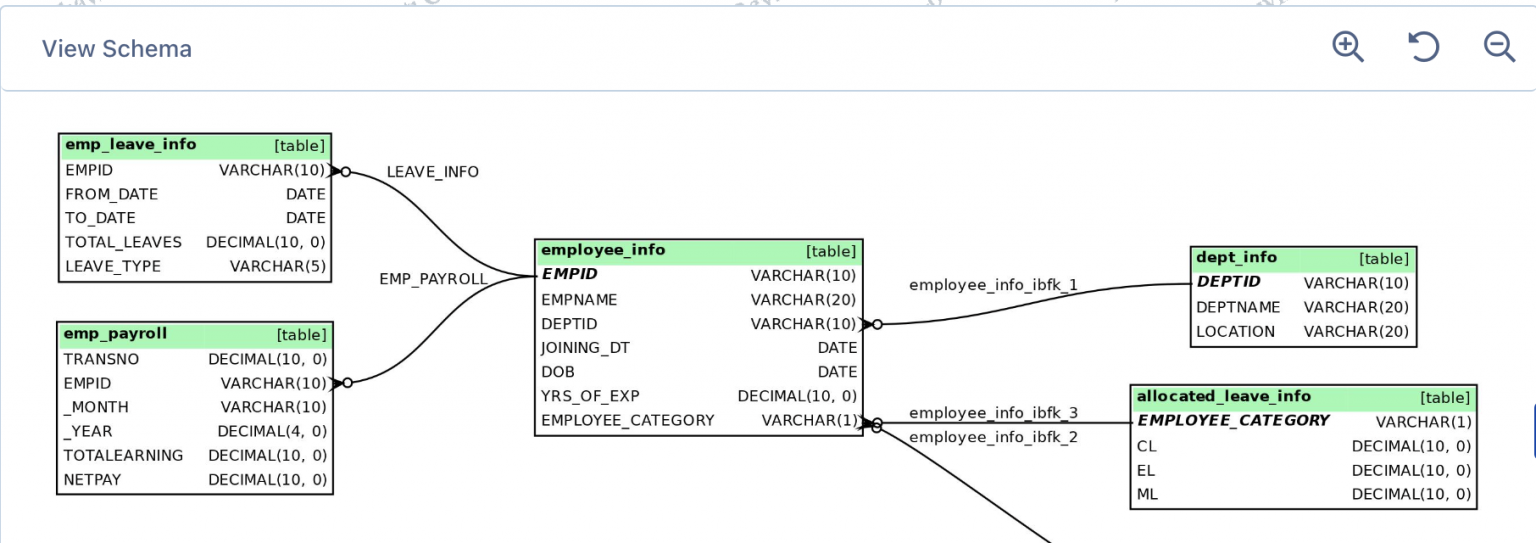1536x543 pixels.
Task: Click the DEPTNAME column in dept_info
Action: 1238,308
